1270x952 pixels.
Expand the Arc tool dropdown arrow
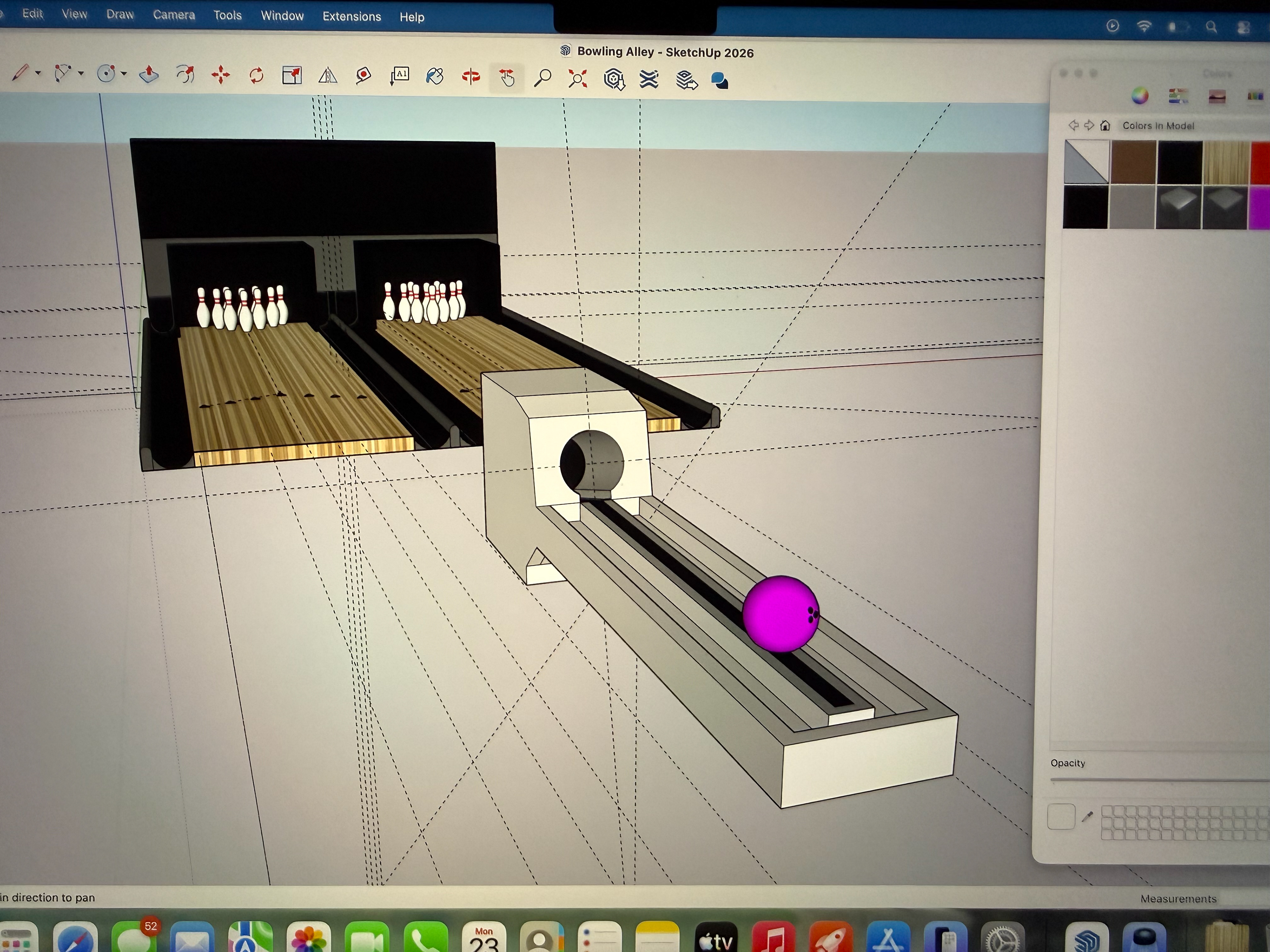81,73
